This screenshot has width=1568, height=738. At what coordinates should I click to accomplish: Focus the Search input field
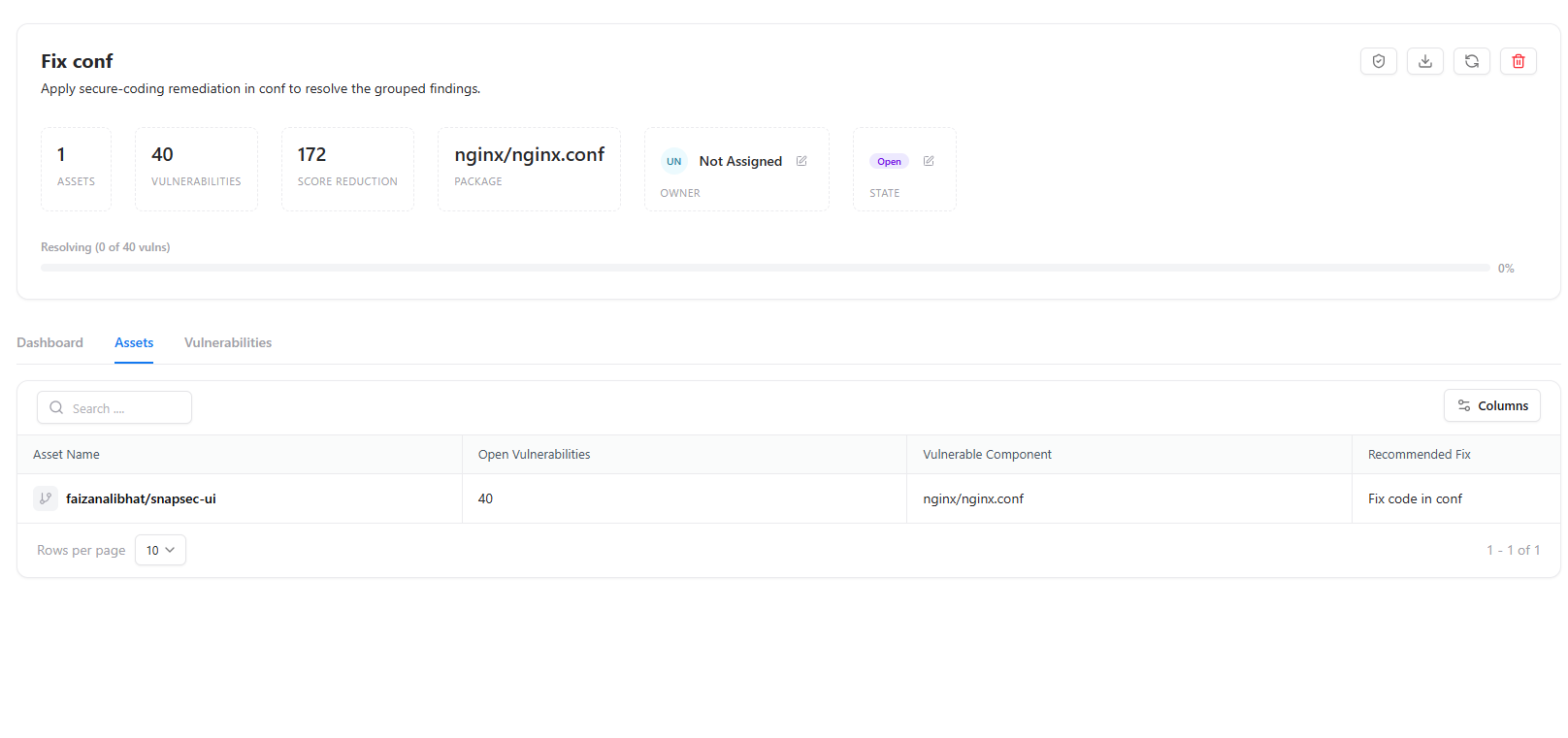click(x=114, y=407)
